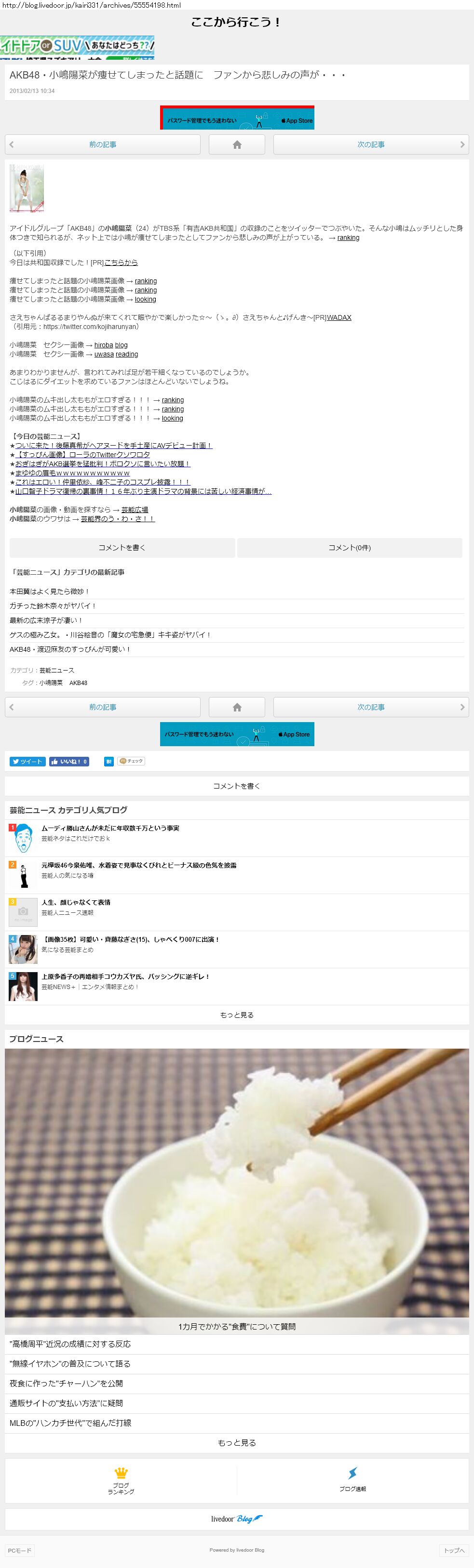Go to previous article via bottom 前の記事

coord(102,707)
